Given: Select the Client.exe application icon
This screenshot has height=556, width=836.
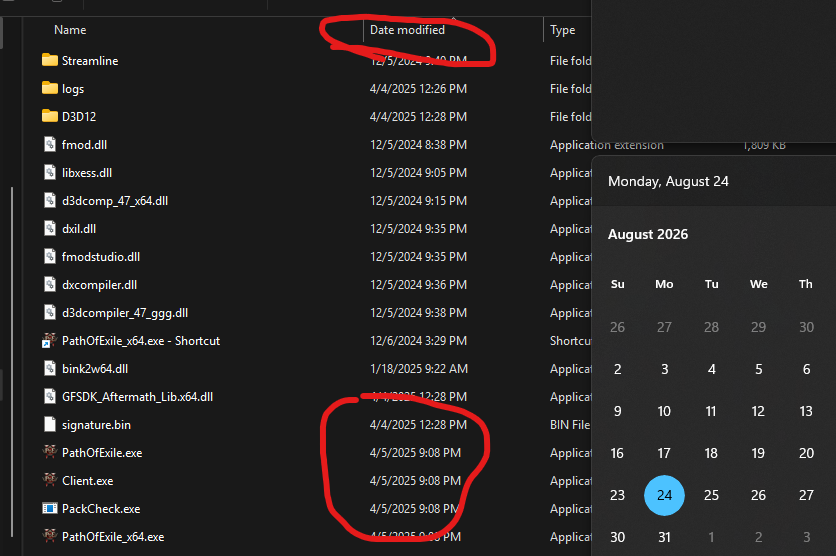Looking at the screenshot, I should (x=50, y=480).
